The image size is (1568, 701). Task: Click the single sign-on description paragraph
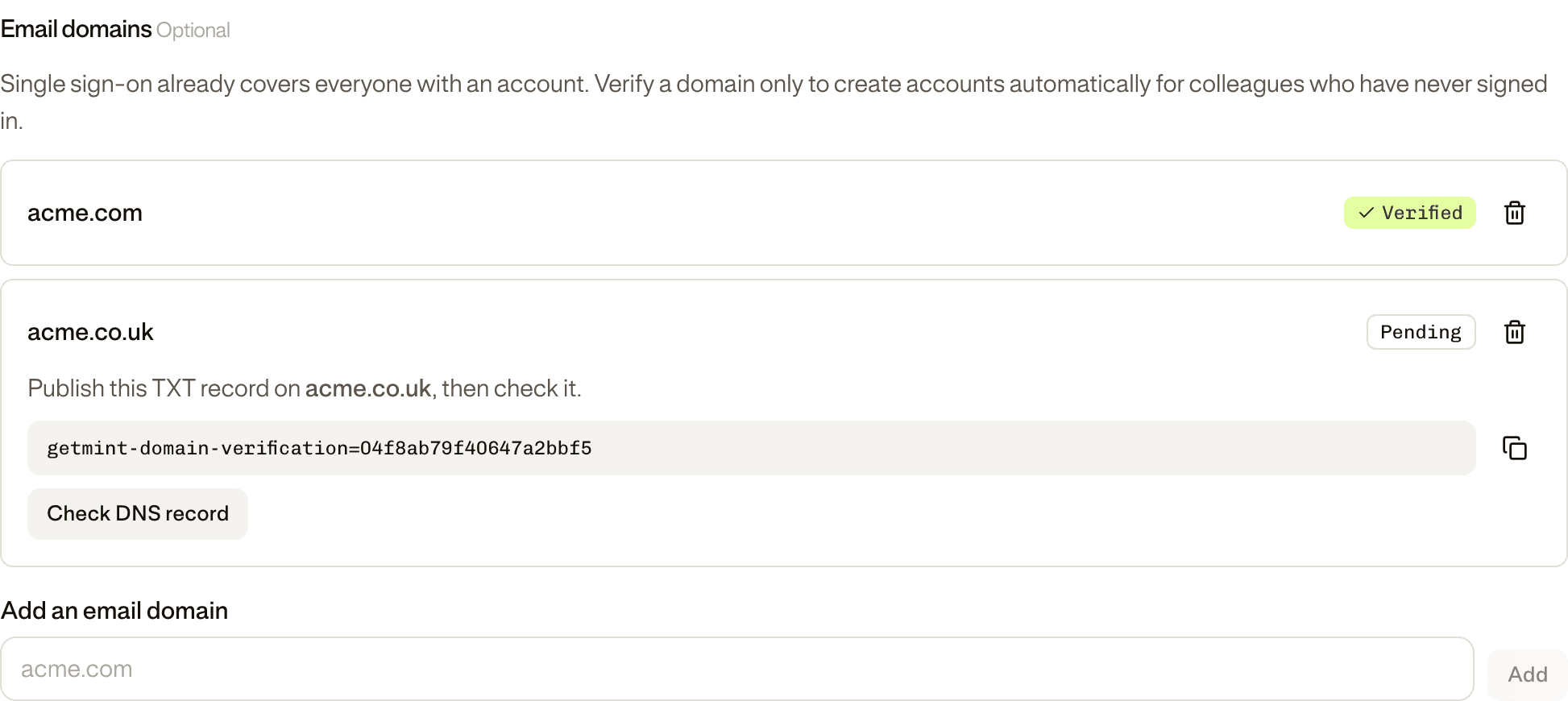click(774, 102)
